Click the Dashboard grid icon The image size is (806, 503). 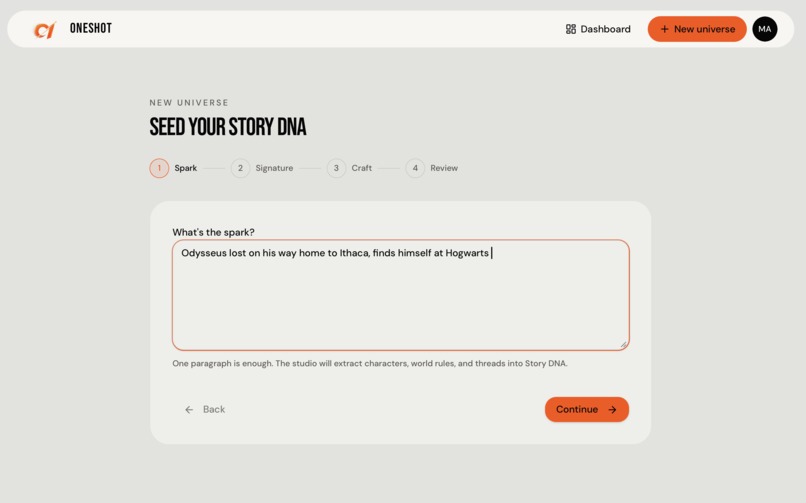point(571,29)
